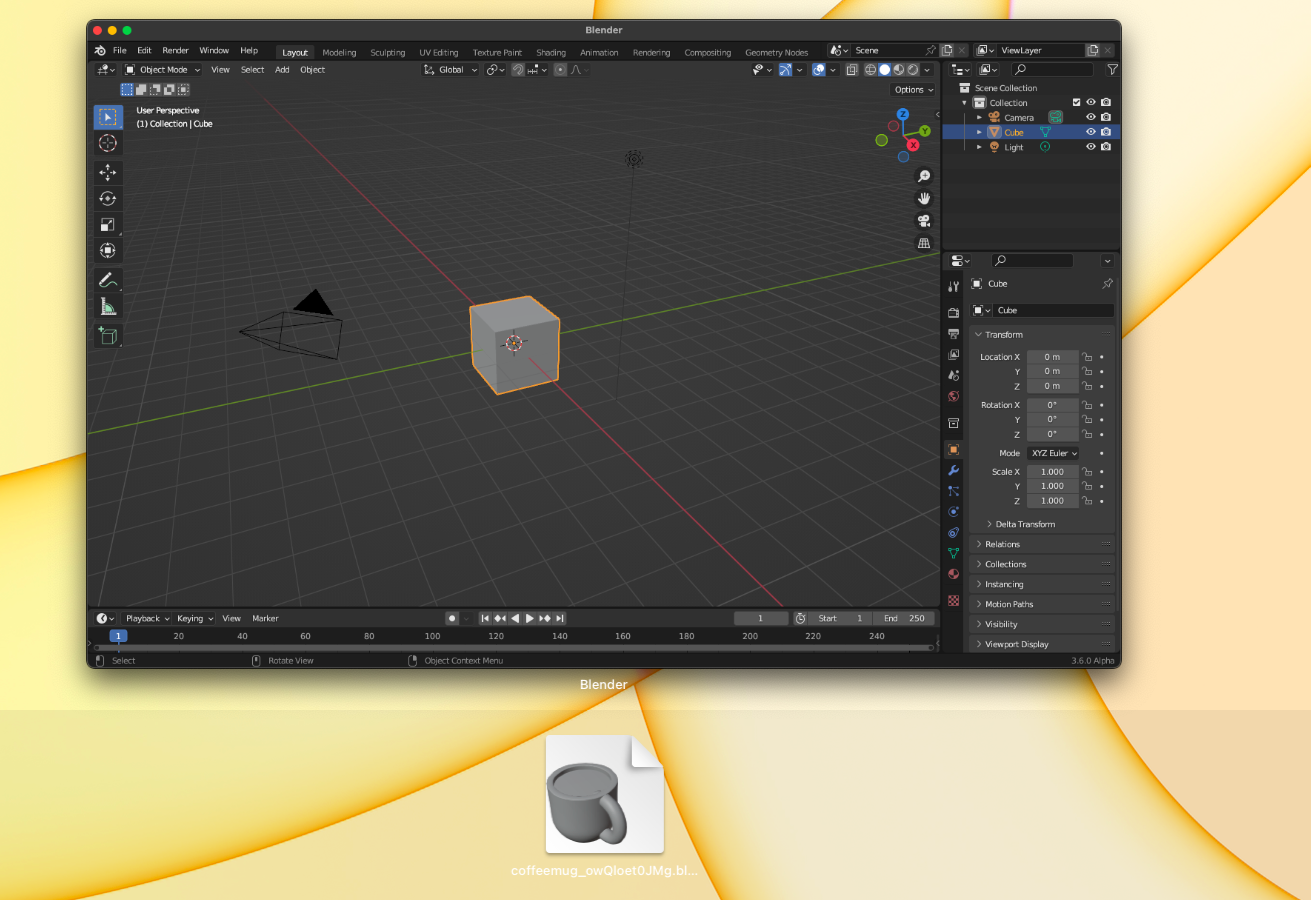Viewport: 1311px width, 900px height.
Task: Open the Material properties tab icon
Action: (x=953, y=574)
